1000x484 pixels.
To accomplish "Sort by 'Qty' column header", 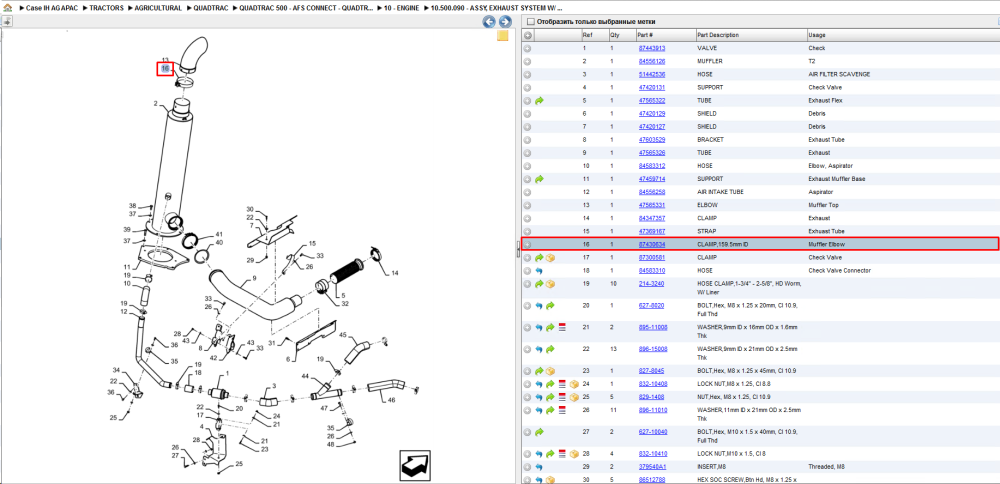I will 615,35.
